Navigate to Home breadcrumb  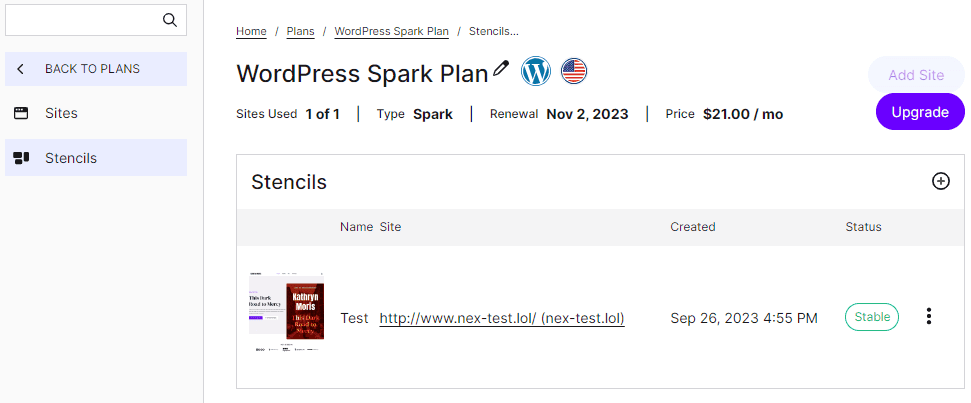pyautogui.click(x=251, y=31)
